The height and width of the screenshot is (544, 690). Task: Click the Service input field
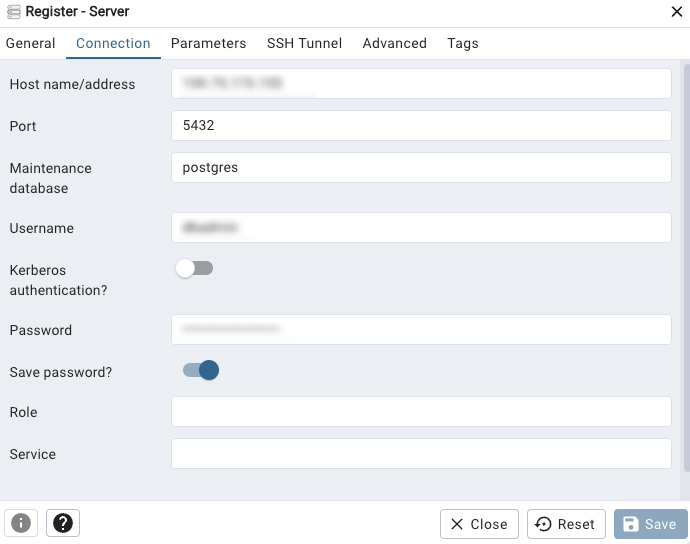click(420, 454)
